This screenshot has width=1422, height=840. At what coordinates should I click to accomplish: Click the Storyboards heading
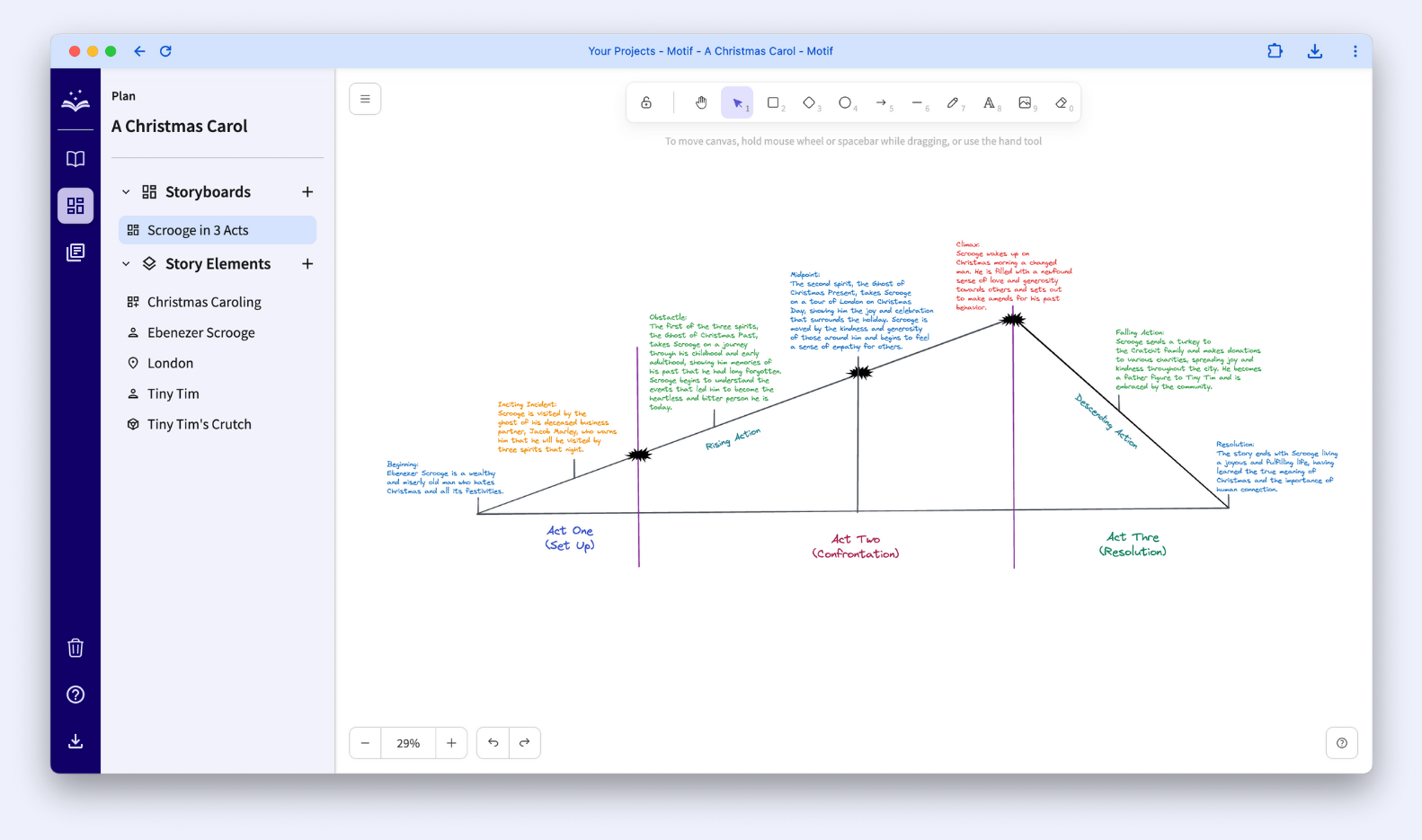click(x=208, y=192)
